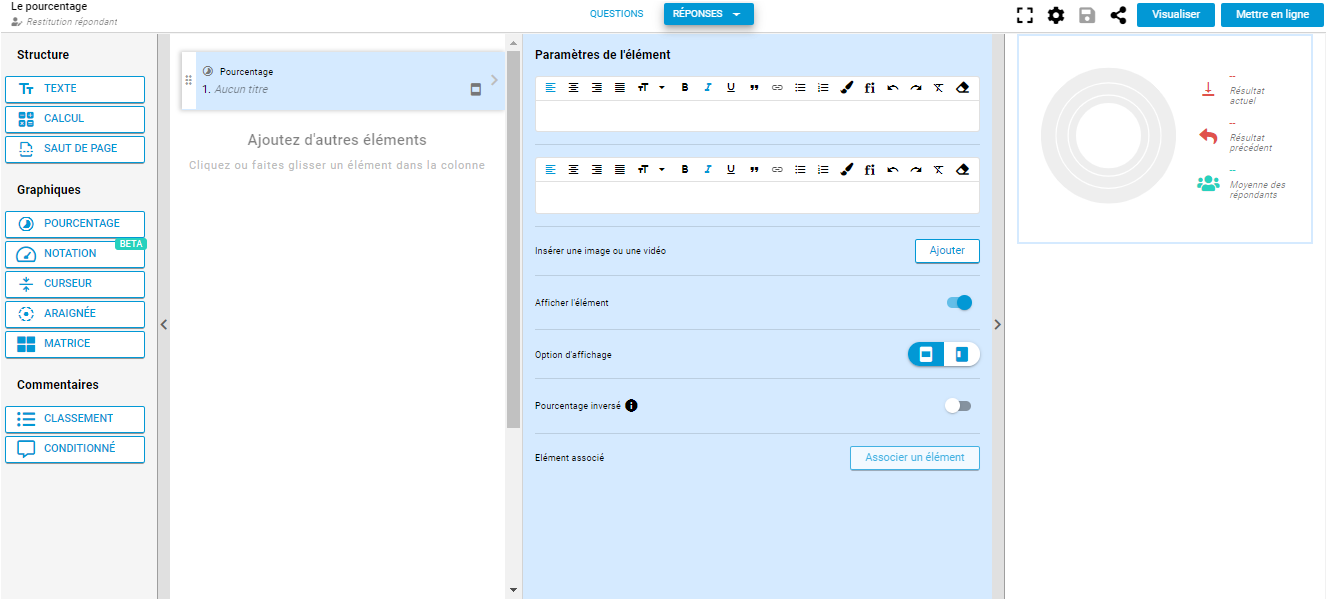Toggle fullscreen mode icon

click(1024, 15)
